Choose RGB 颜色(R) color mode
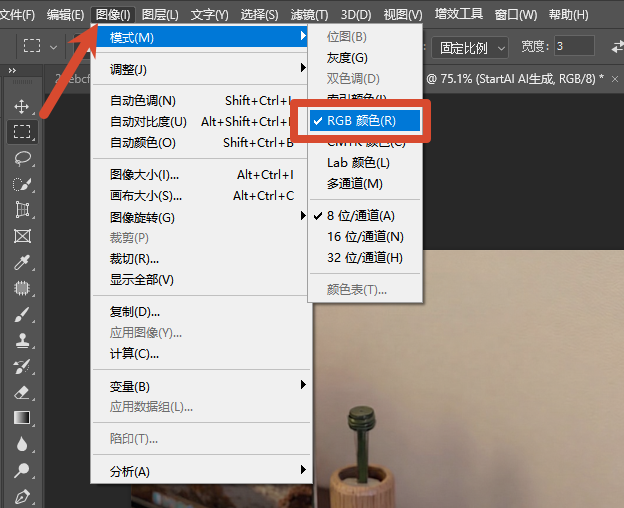The image size is (624, 508). tap(365, 121)
